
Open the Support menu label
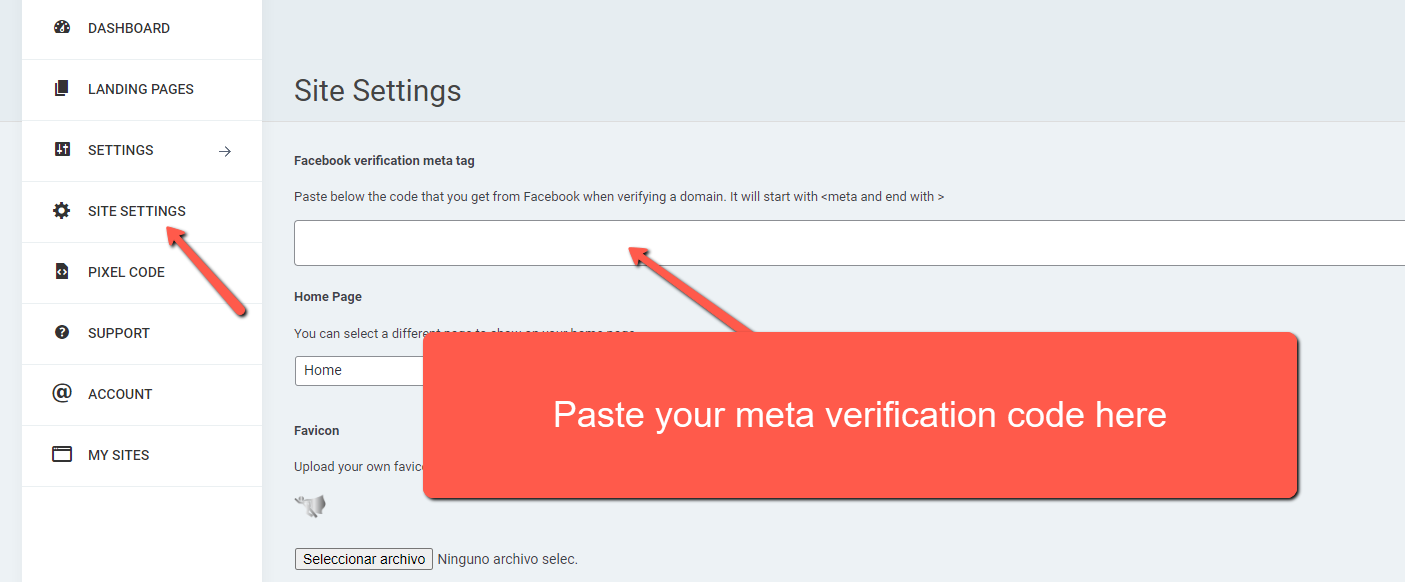pyautogui.click(x=119, y=333)
